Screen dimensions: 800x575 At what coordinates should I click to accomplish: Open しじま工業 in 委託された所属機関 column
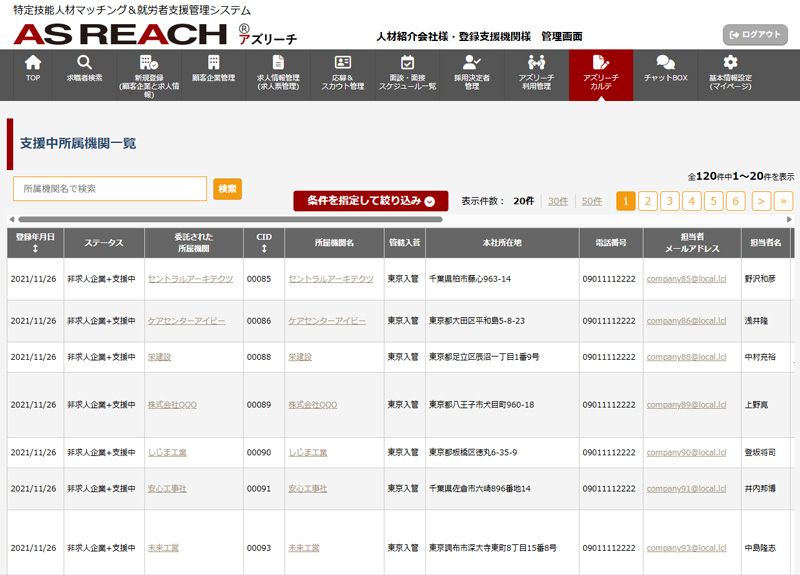coord(167,453)
